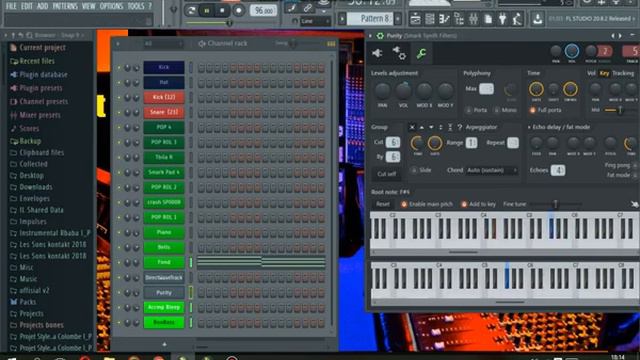Image resolution: width=640 pixels, height=360 pixels.
Task: Open the EDIT menu
Action: (x=27, y=6)
